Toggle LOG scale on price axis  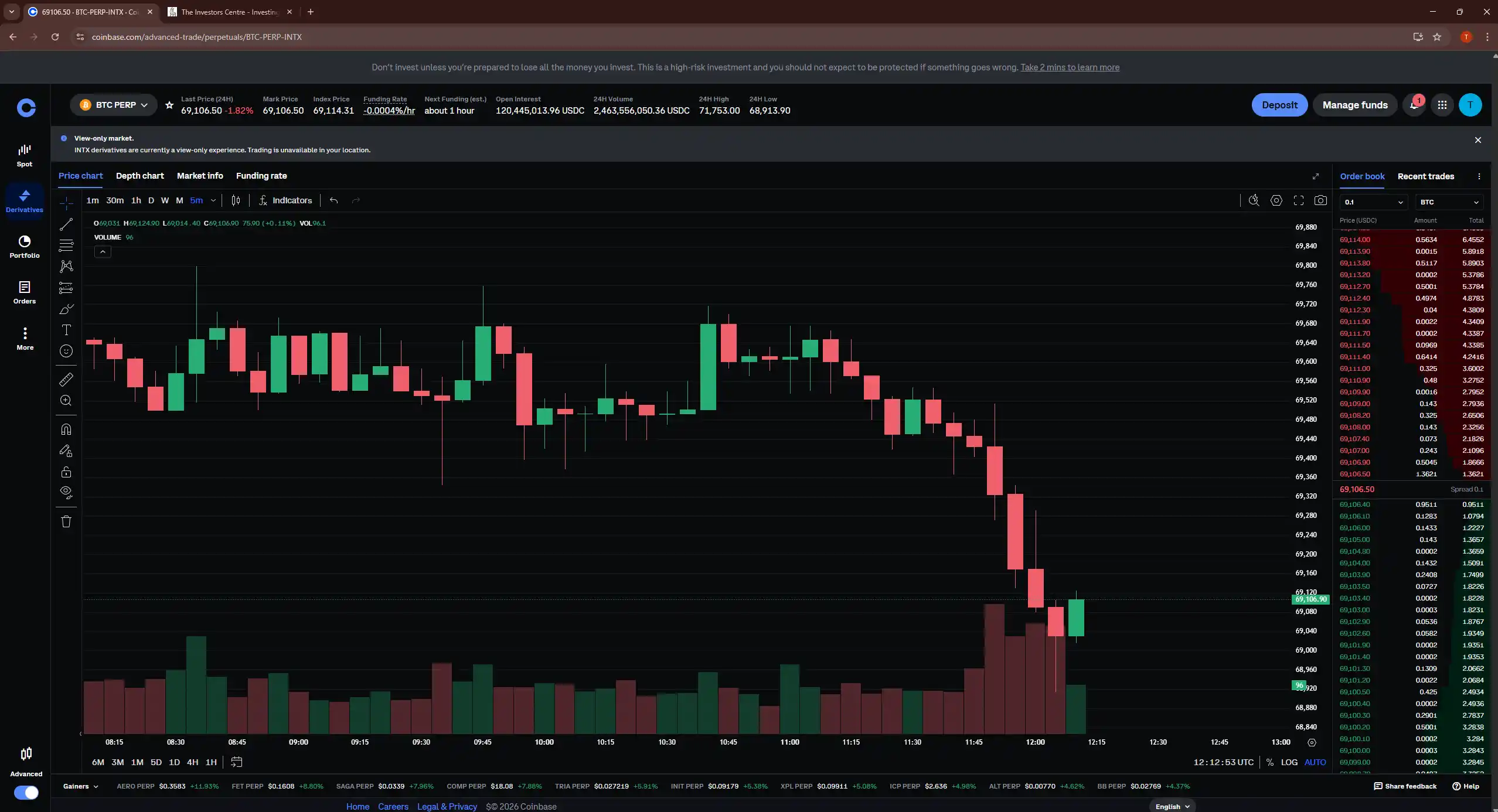[1289, 762]
